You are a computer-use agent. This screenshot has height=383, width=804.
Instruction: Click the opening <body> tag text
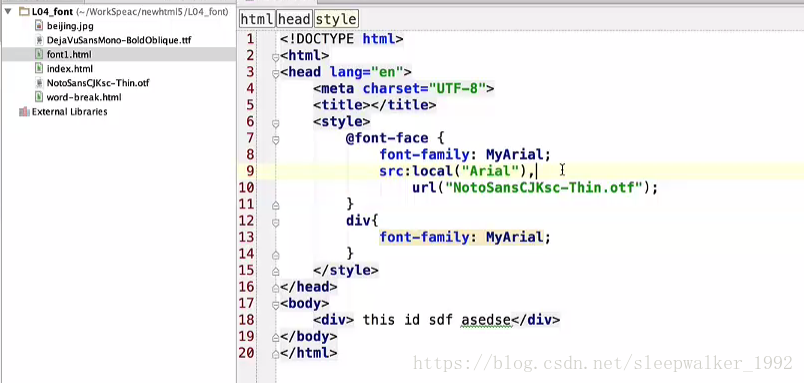305,304
